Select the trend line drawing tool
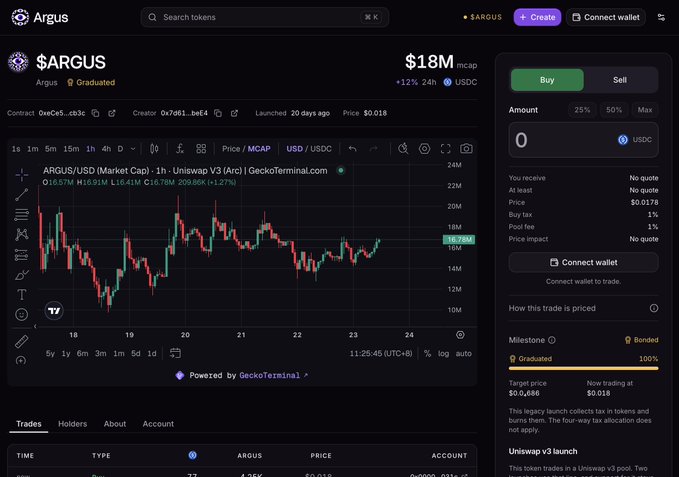This screenshot has height=477, width=679. (x=22, y=195)
